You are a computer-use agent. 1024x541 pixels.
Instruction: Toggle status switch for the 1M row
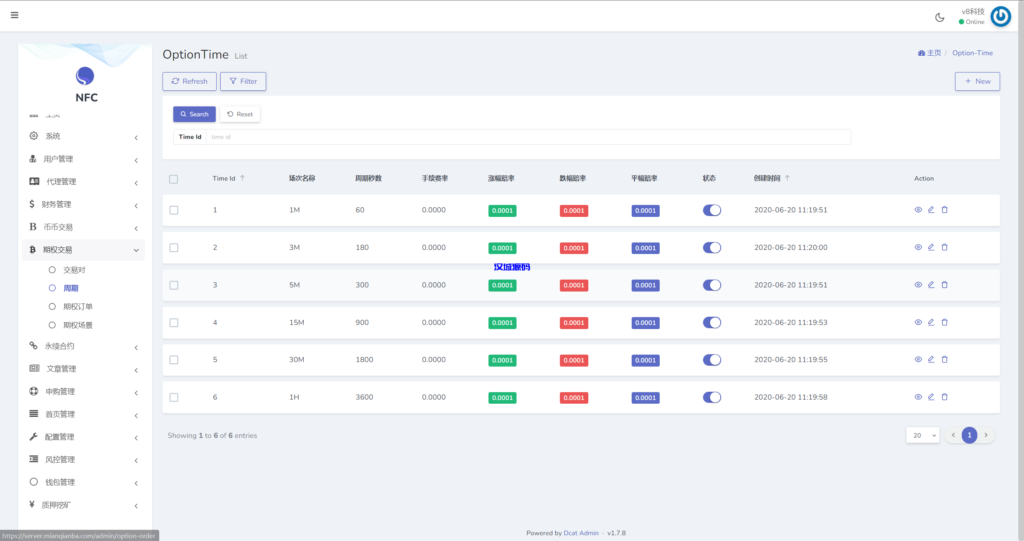click(712, 210)
